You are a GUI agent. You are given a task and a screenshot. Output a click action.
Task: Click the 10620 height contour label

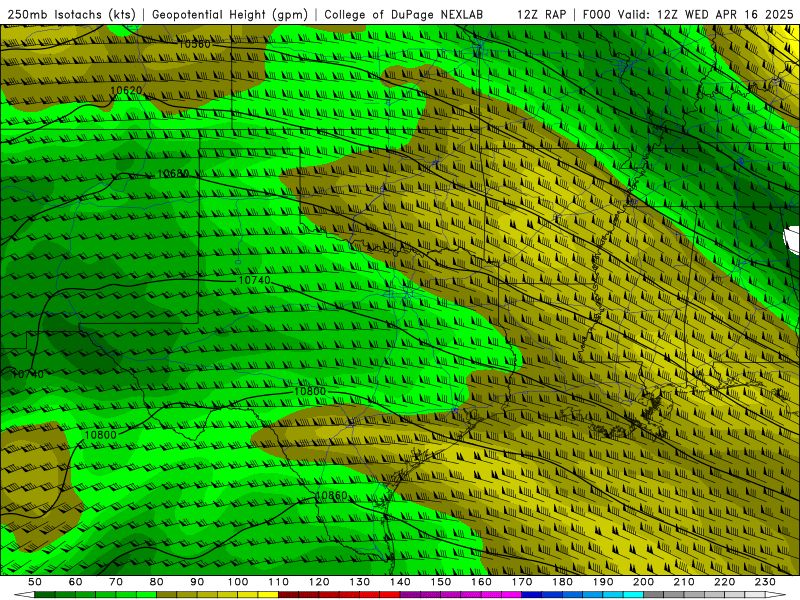point(126,91)
